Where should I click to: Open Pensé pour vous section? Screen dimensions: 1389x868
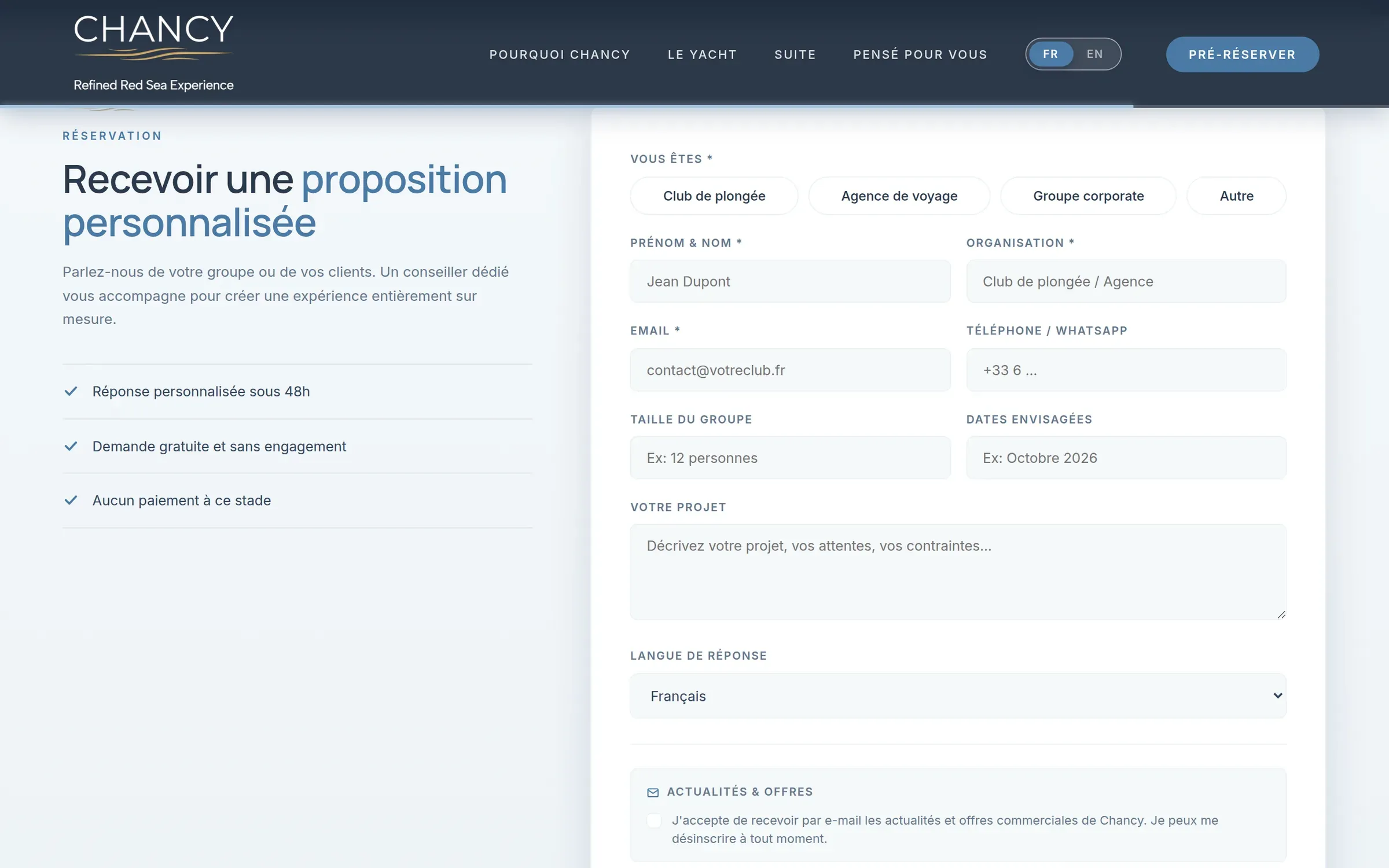[920, 54]
